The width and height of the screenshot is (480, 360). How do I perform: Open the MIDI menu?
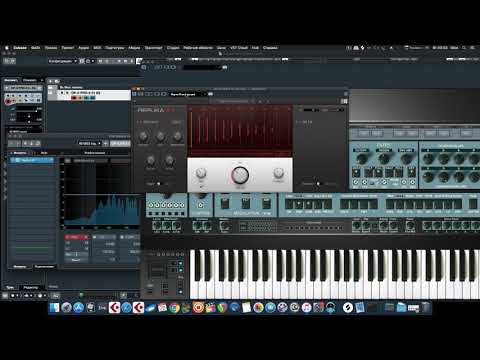click(97, 48)
